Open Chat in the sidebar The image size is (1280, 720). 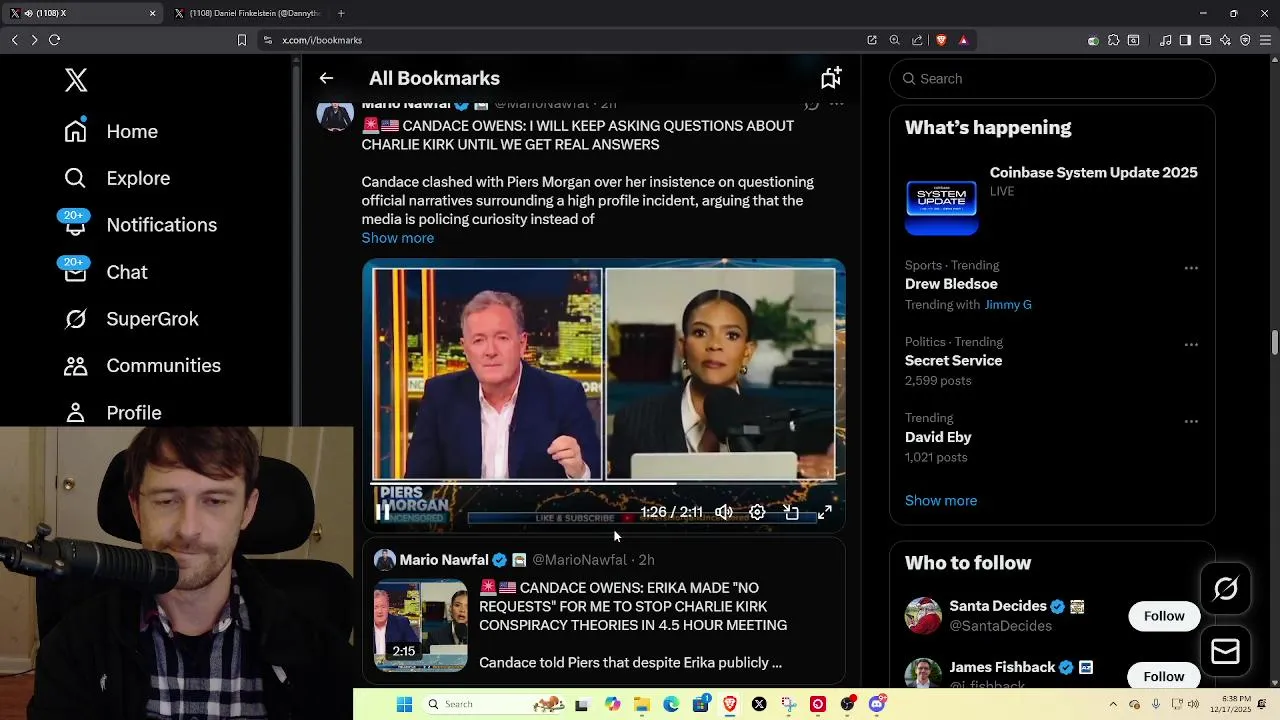click(105, 272)
